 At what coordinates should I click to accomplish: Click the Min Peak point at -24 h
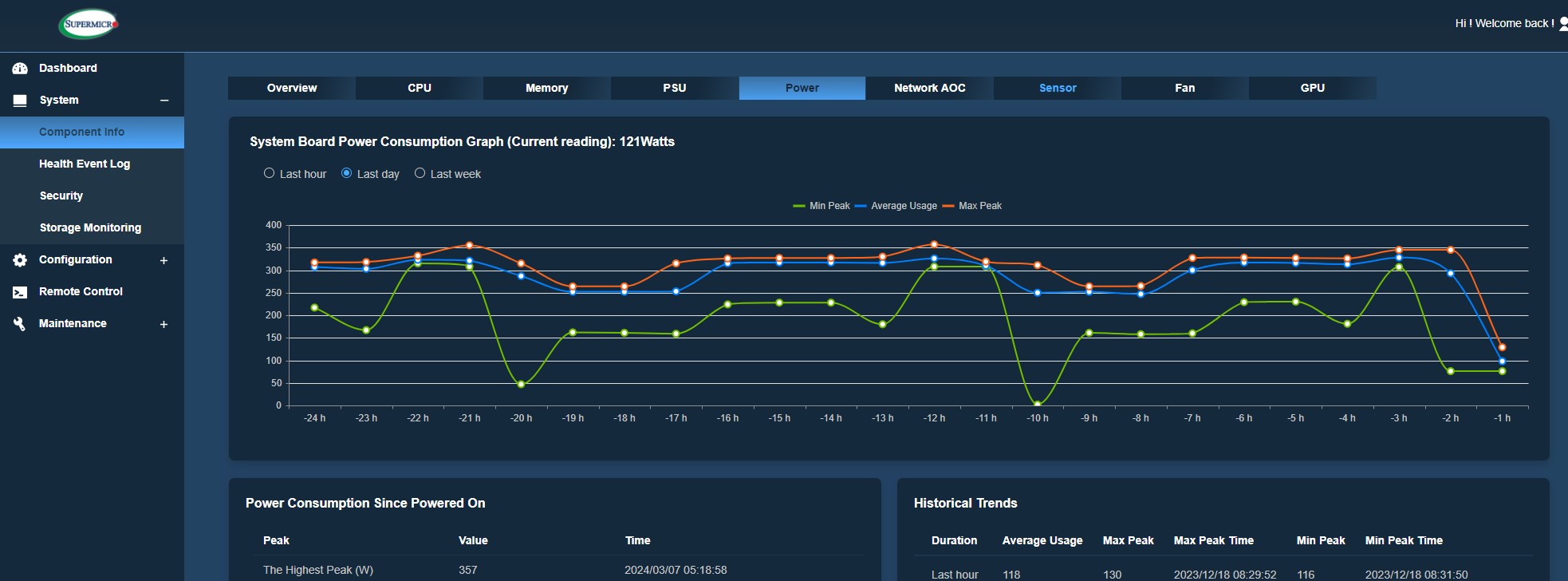(x=314, y=307)
